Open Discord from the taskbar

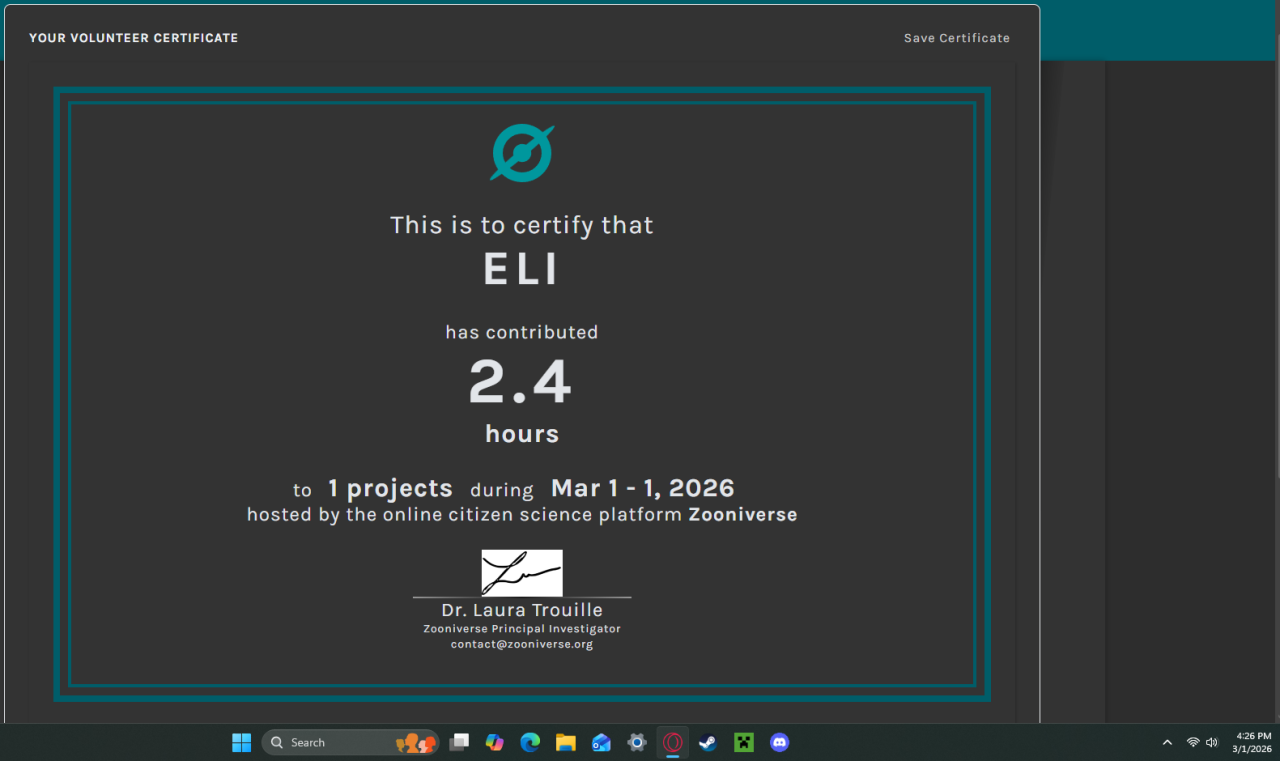[x=780, y=742]
